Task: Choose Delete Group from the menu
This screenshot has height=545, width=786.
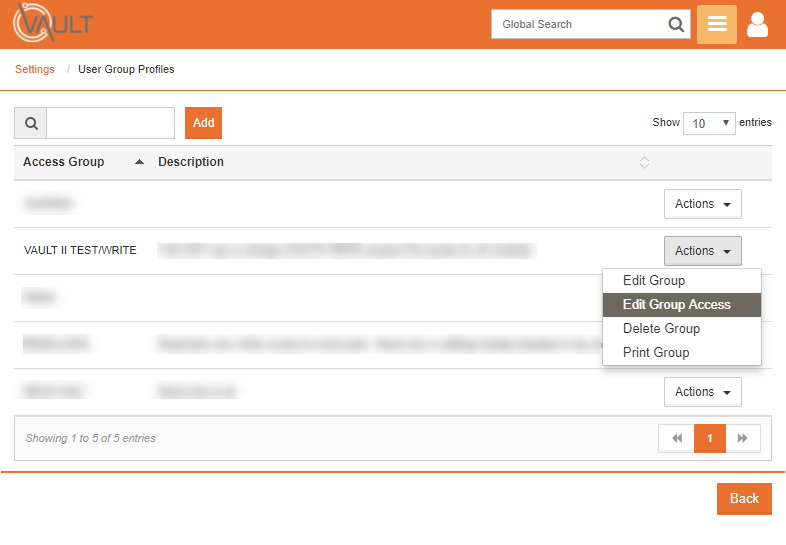Action: (682, 329)
